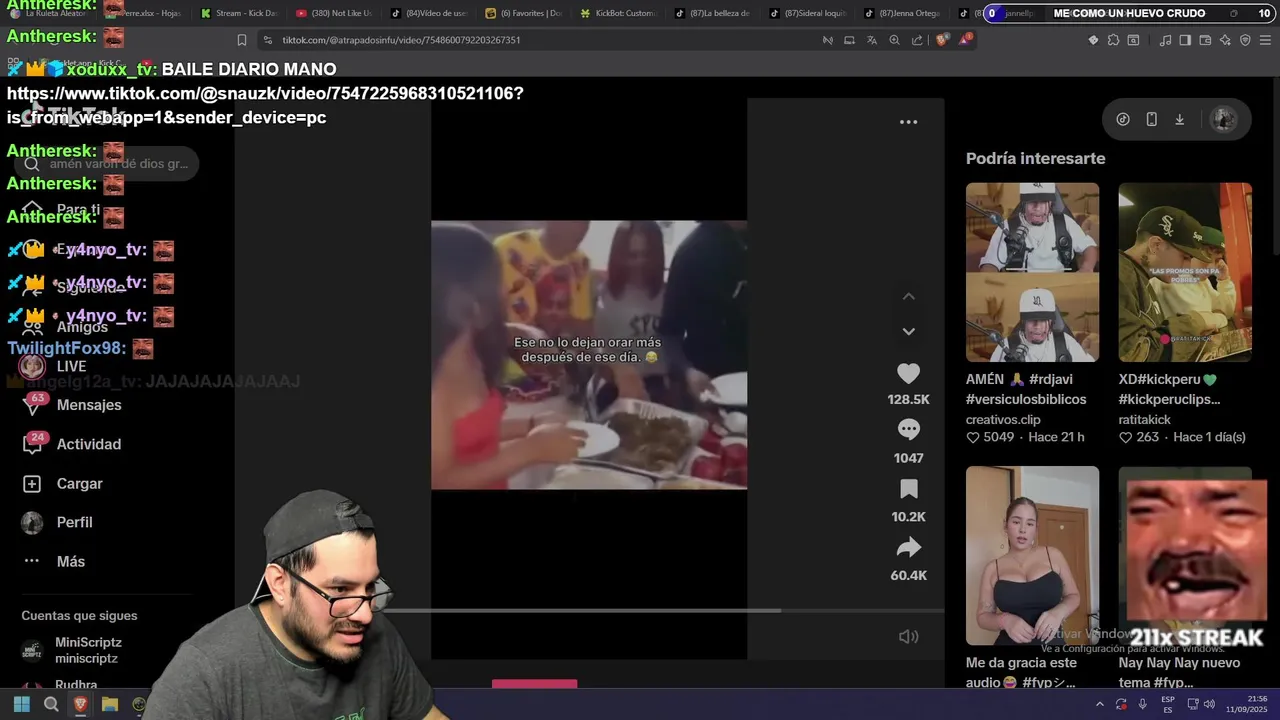
Task: Share video using arrow icon
Action: (908, 547)
